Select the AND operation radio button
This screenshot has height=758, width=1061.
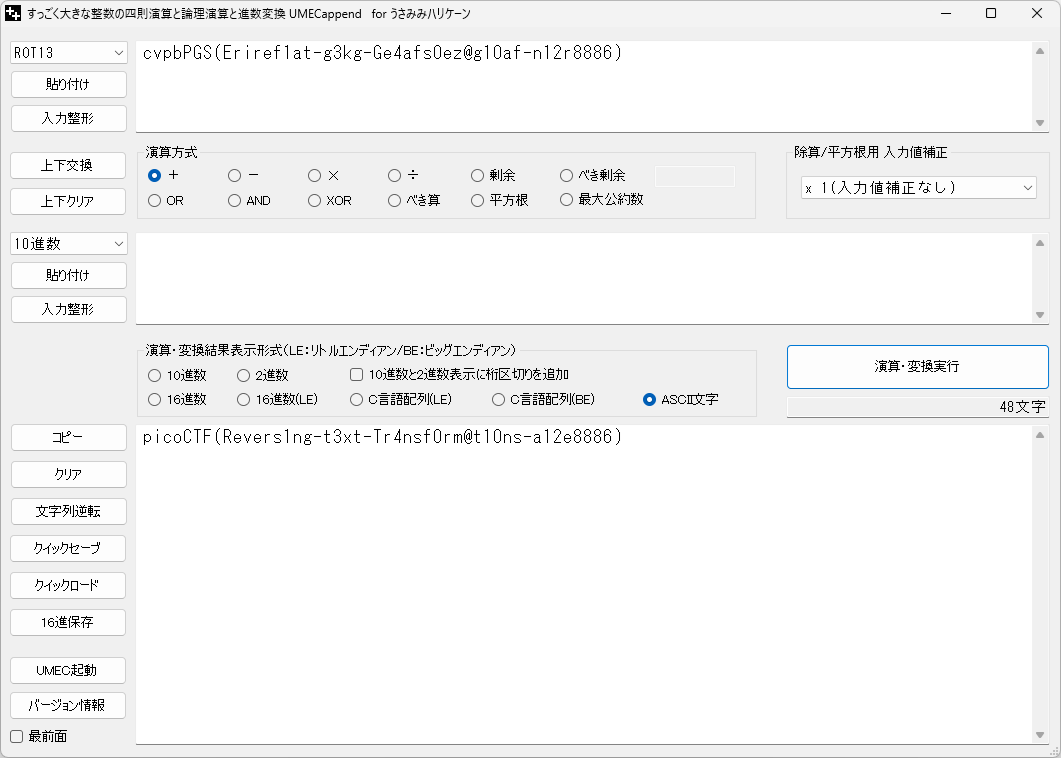[x=235, y=200]
